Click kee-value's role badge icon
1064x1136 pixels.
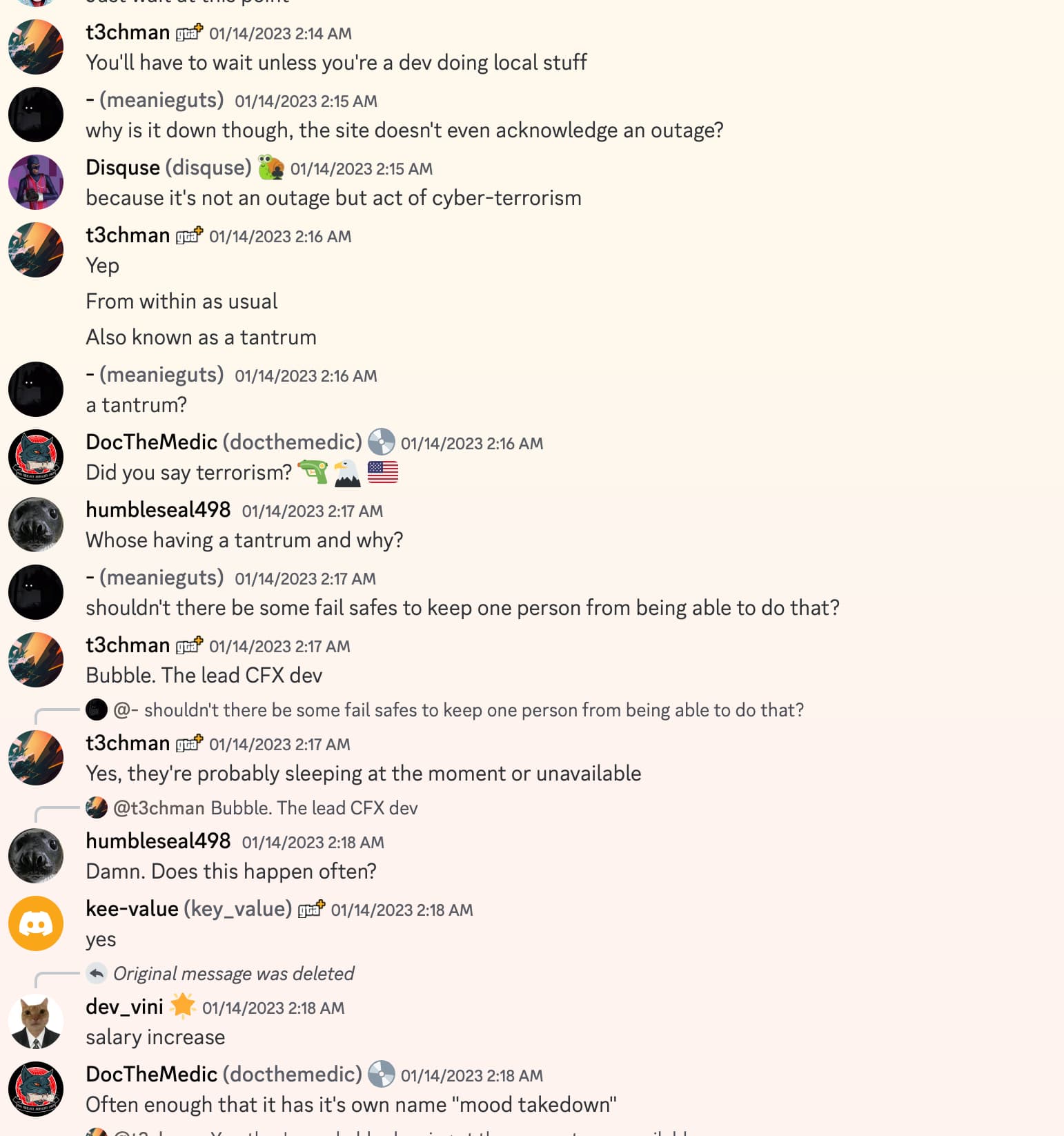(311, 909)
